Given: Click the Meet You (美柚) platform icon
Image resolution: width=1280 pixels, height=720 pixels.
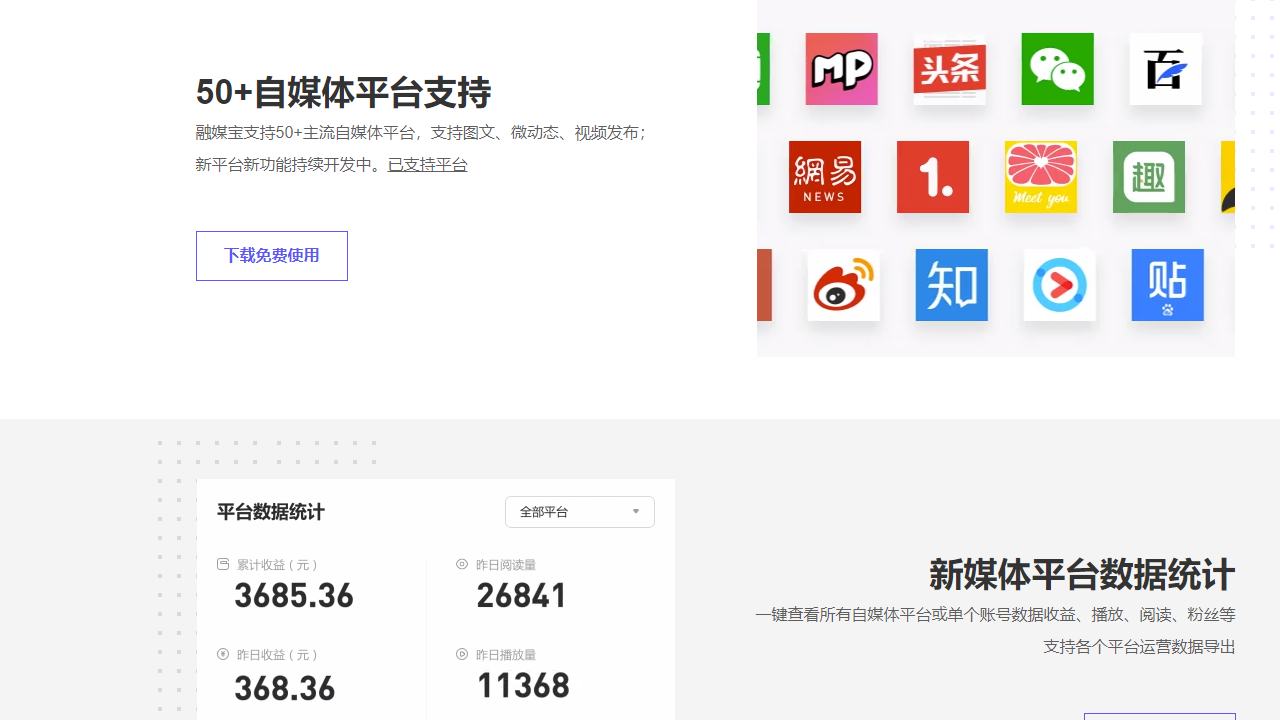Looking at the screenshot, I should coord(1041,177).
